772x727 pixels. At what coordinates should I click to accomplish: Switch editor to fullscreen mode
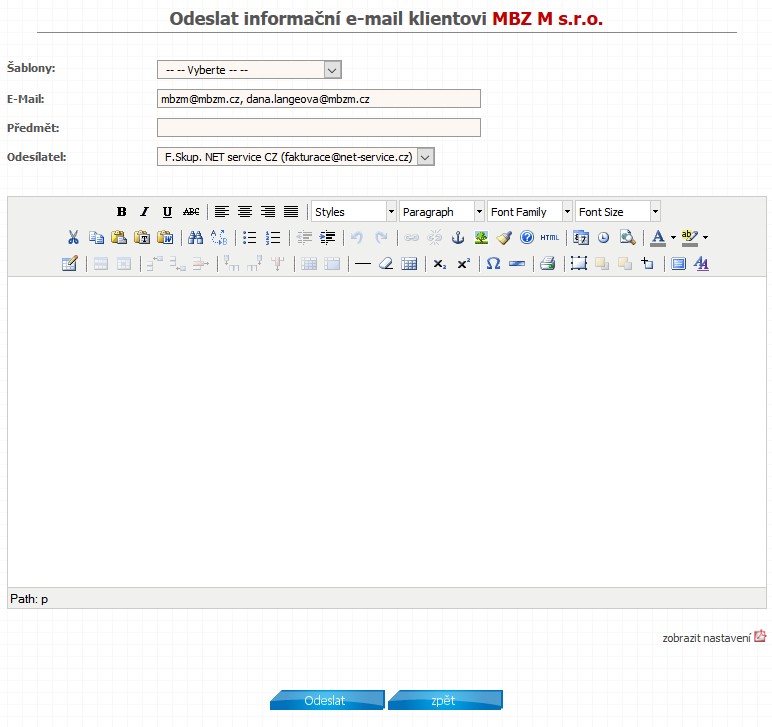click(x=678, y=263)
